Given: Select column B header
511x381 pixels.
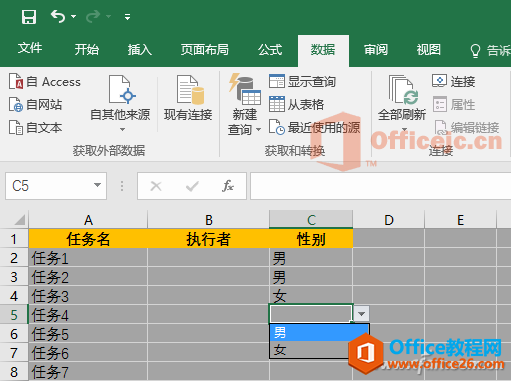Looking at the screenshot, I should [208, 220].
